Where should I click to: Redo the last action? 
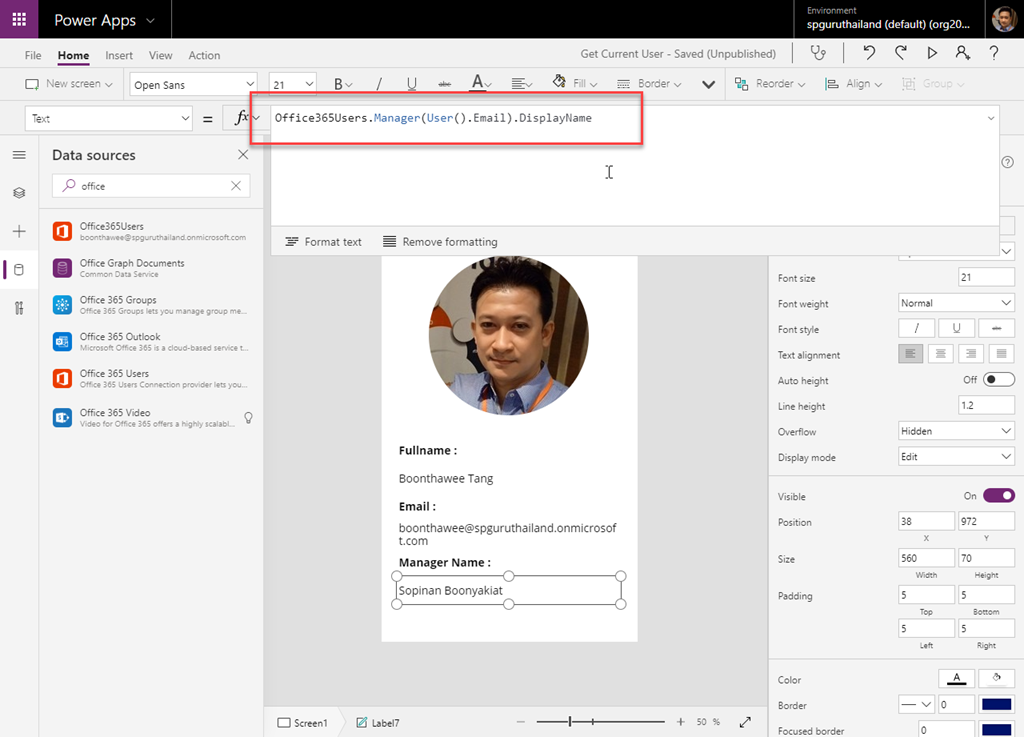pyautogui.click(x=901, y=53)
